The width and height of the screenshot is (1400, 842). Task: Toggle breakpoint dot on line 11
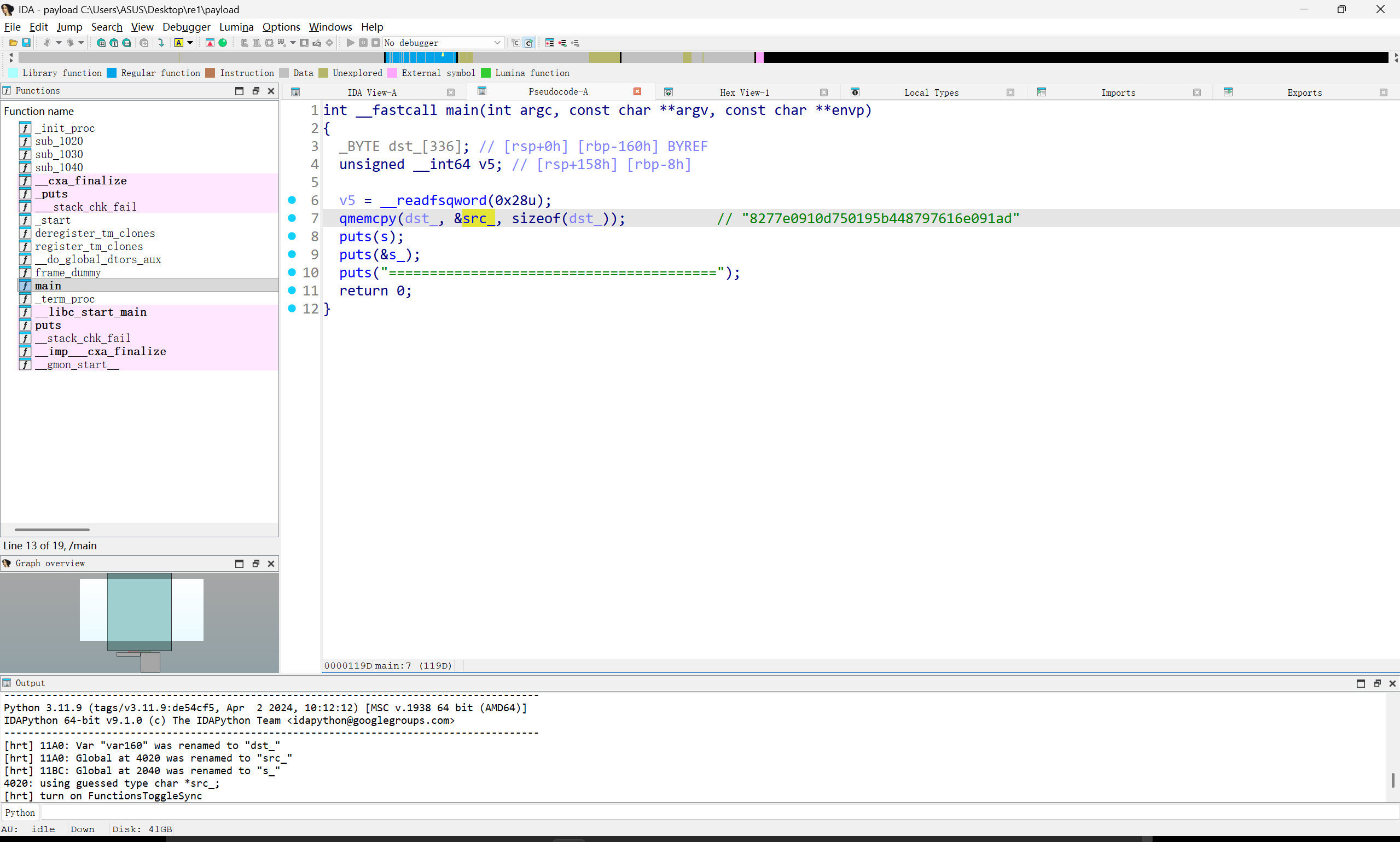pos(292,290)
